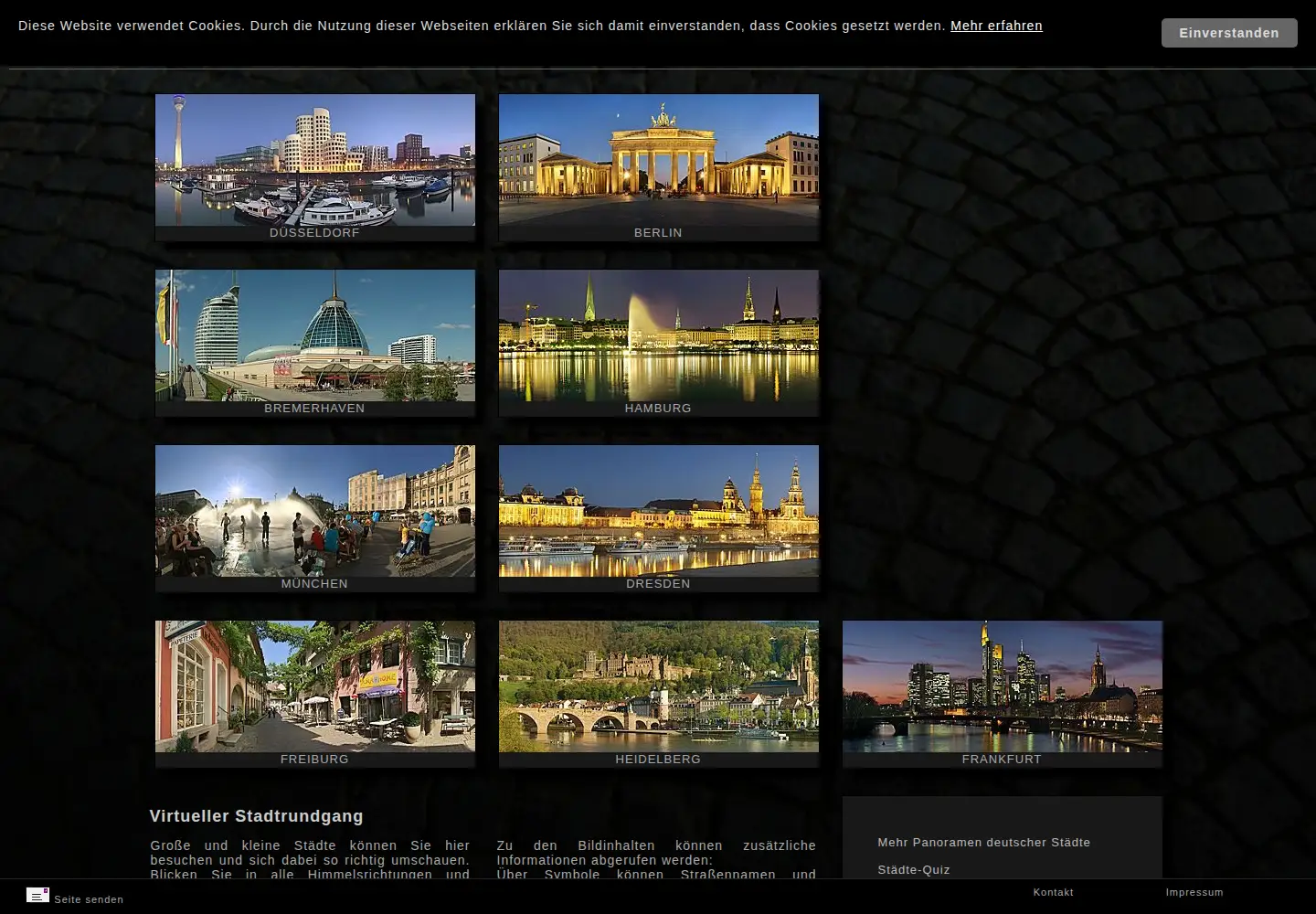Image resolution: width=1316 pixels, height=914 pixels.
Task: Open the Freiburg street panorama thumbnail
Action: [x=315, y=686]
